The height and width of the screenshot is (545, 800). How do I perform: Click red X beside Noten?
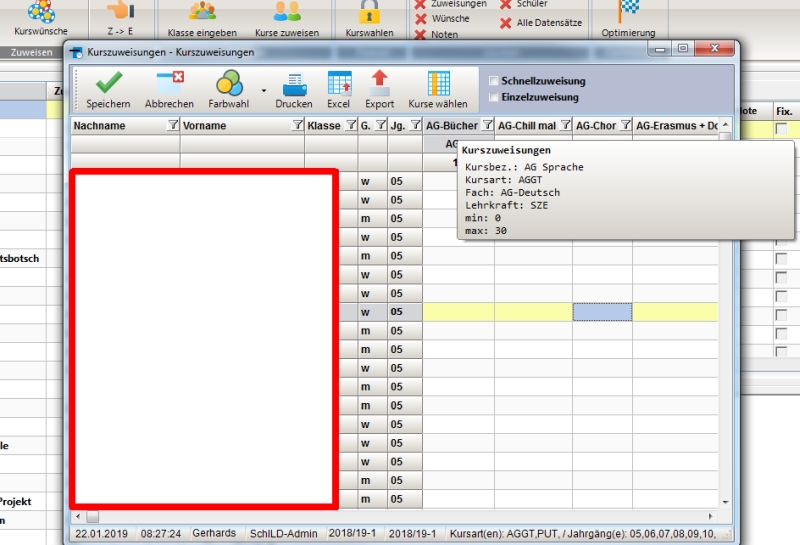coord(421,35)
